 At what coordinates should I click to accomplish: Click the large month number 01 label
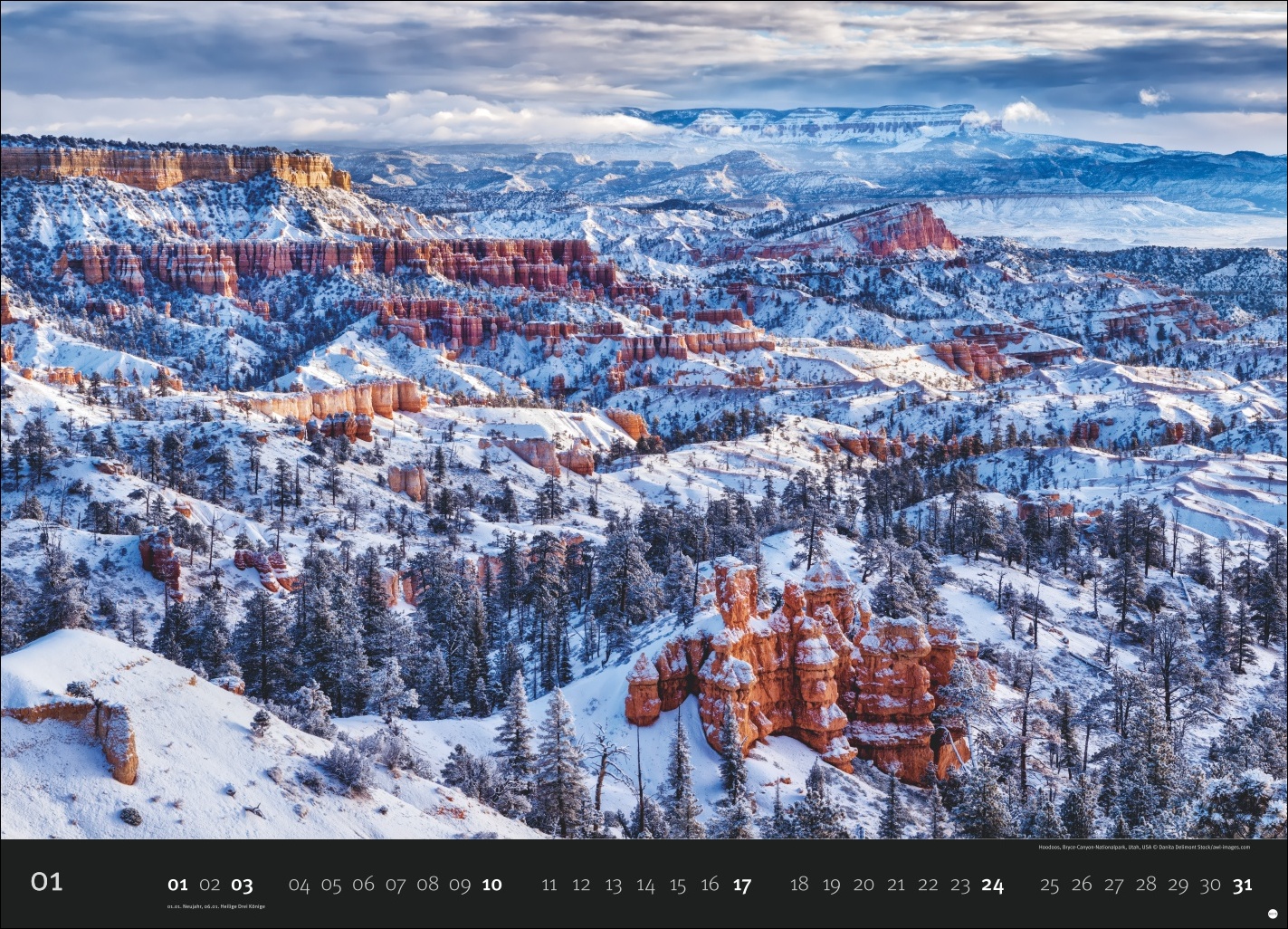(47, 882)
